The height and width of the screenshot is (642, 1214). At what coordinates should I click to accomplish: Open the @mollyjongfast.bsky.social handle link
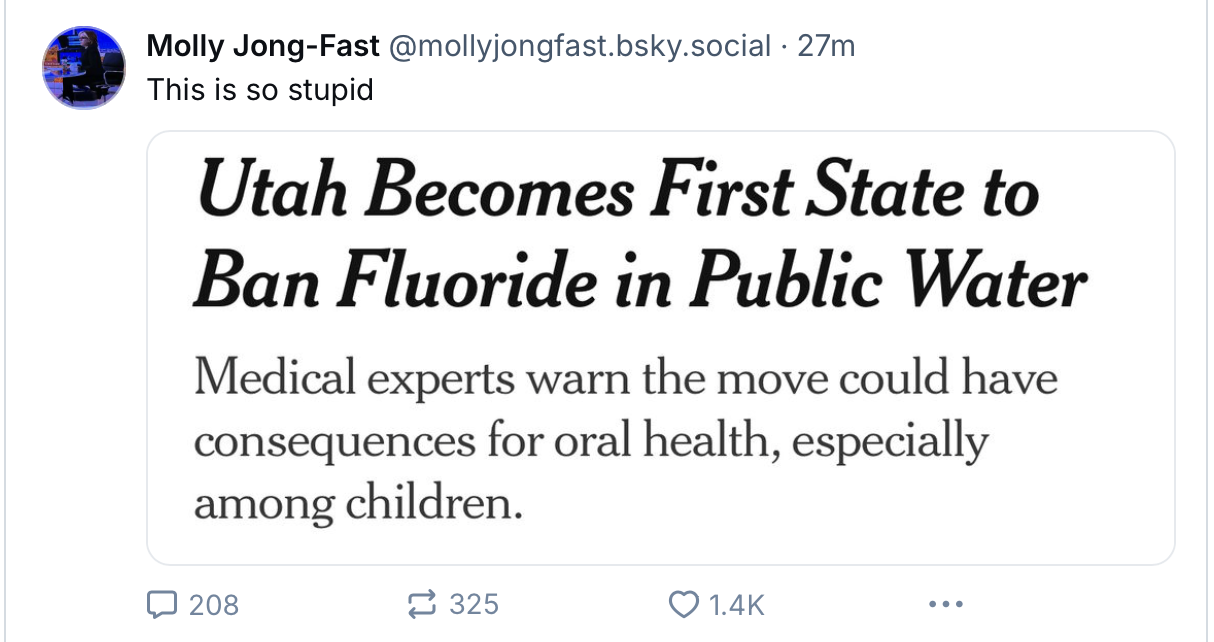tap(580, 46)
